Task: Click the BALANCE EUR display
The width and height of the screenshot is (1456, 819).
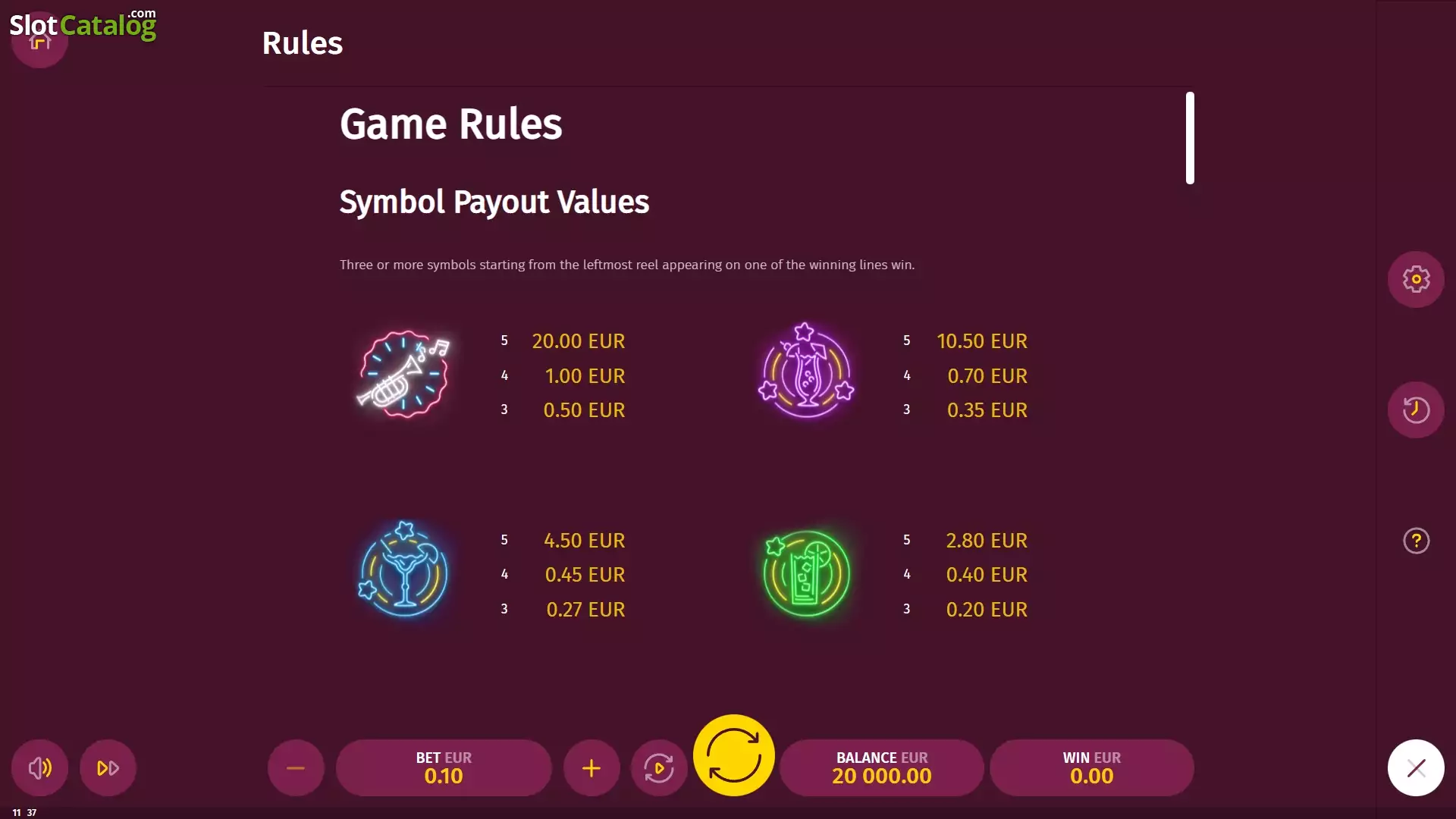Action: (882, 768)
